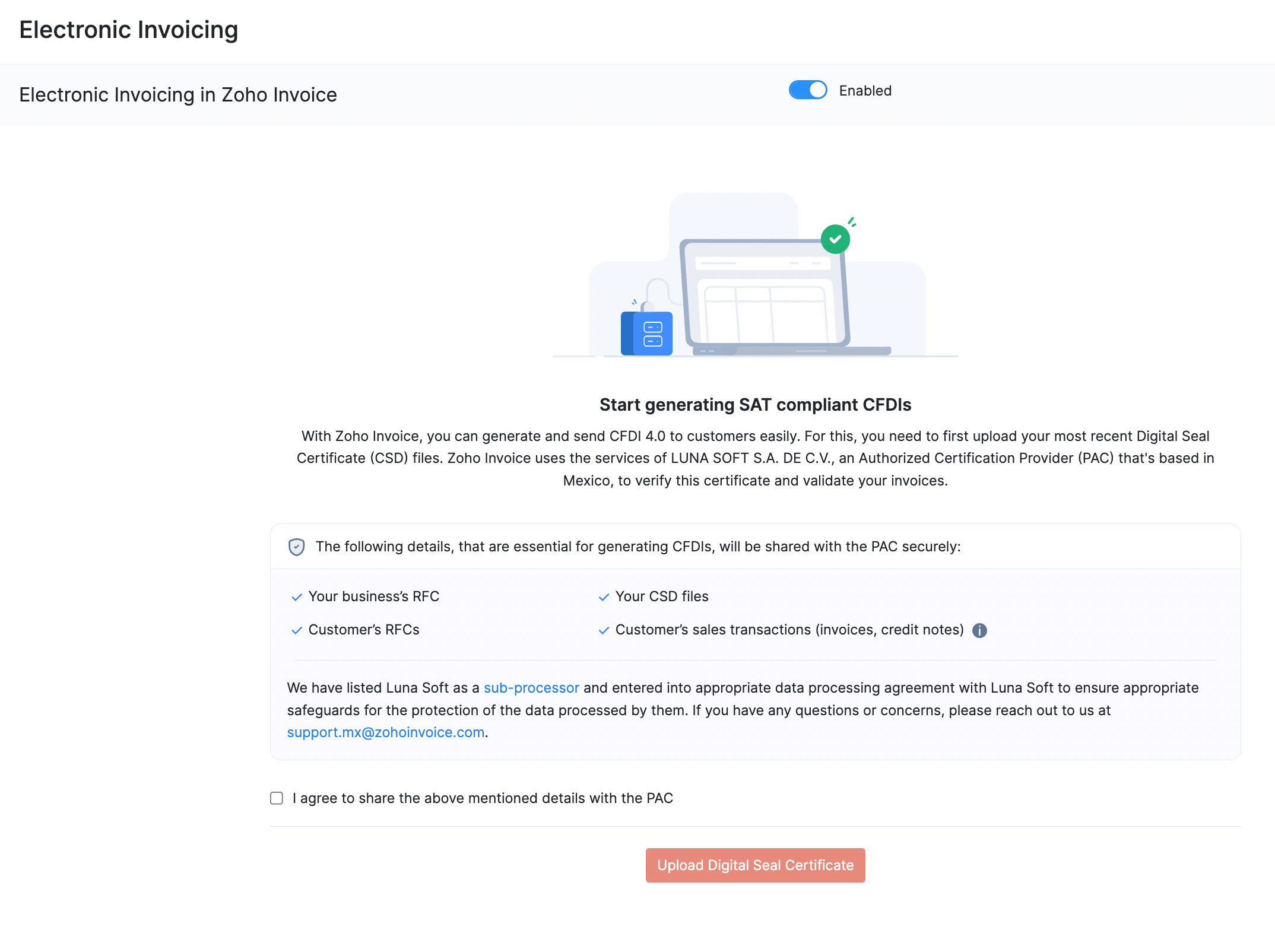Click 'Start generating SAT compliant CFDIs' heading

pos(755,405)
